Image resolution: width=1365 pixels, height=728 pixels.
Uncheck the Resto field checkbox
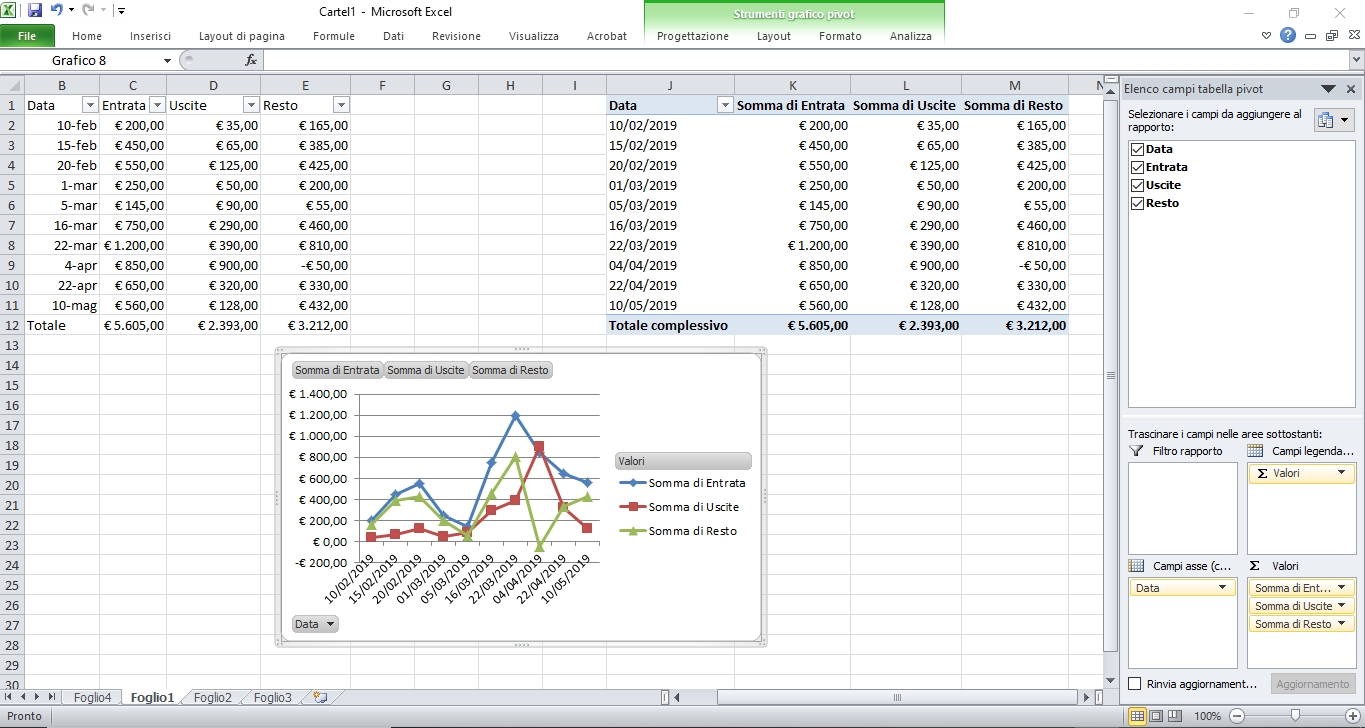[x=1137, y=203]
